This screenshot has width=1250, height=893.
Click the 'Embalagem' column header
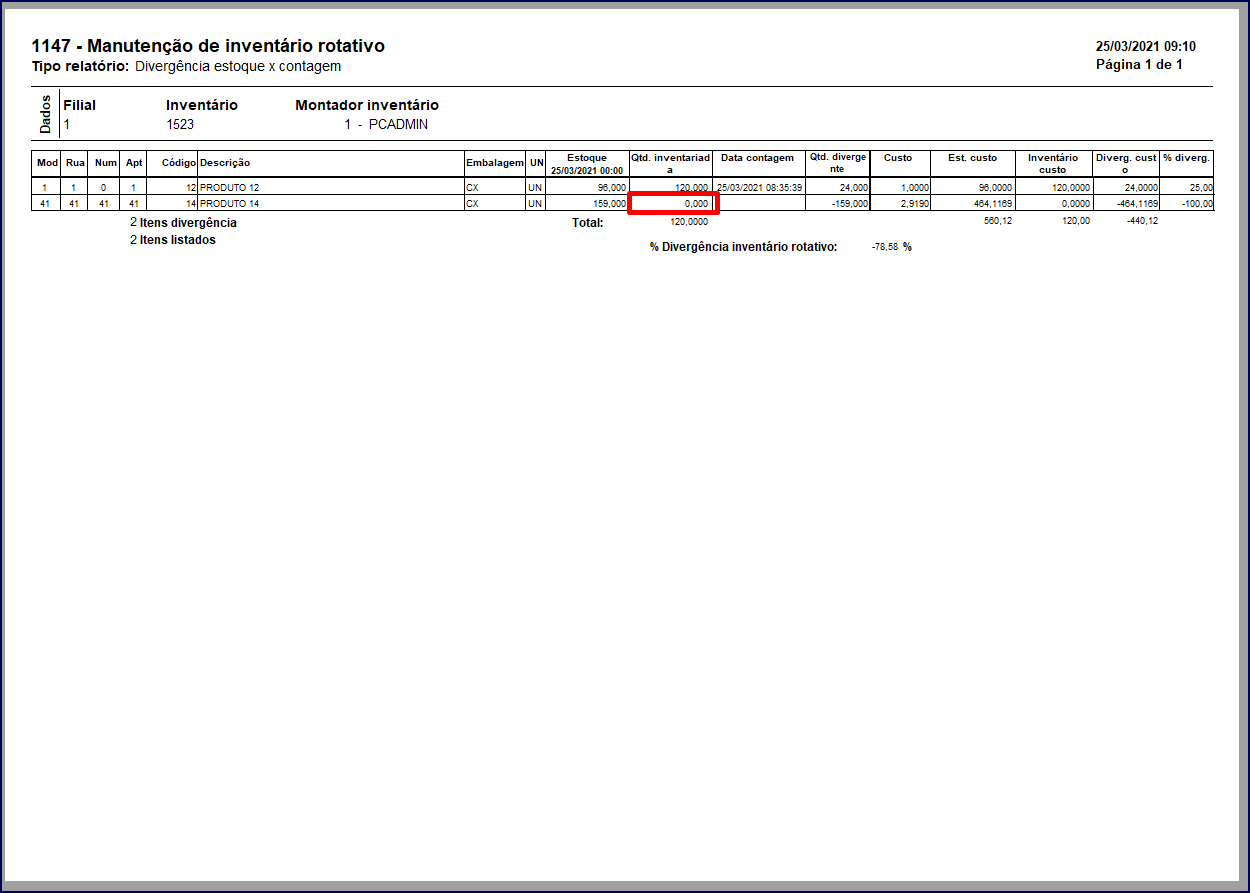click(495, 163)
